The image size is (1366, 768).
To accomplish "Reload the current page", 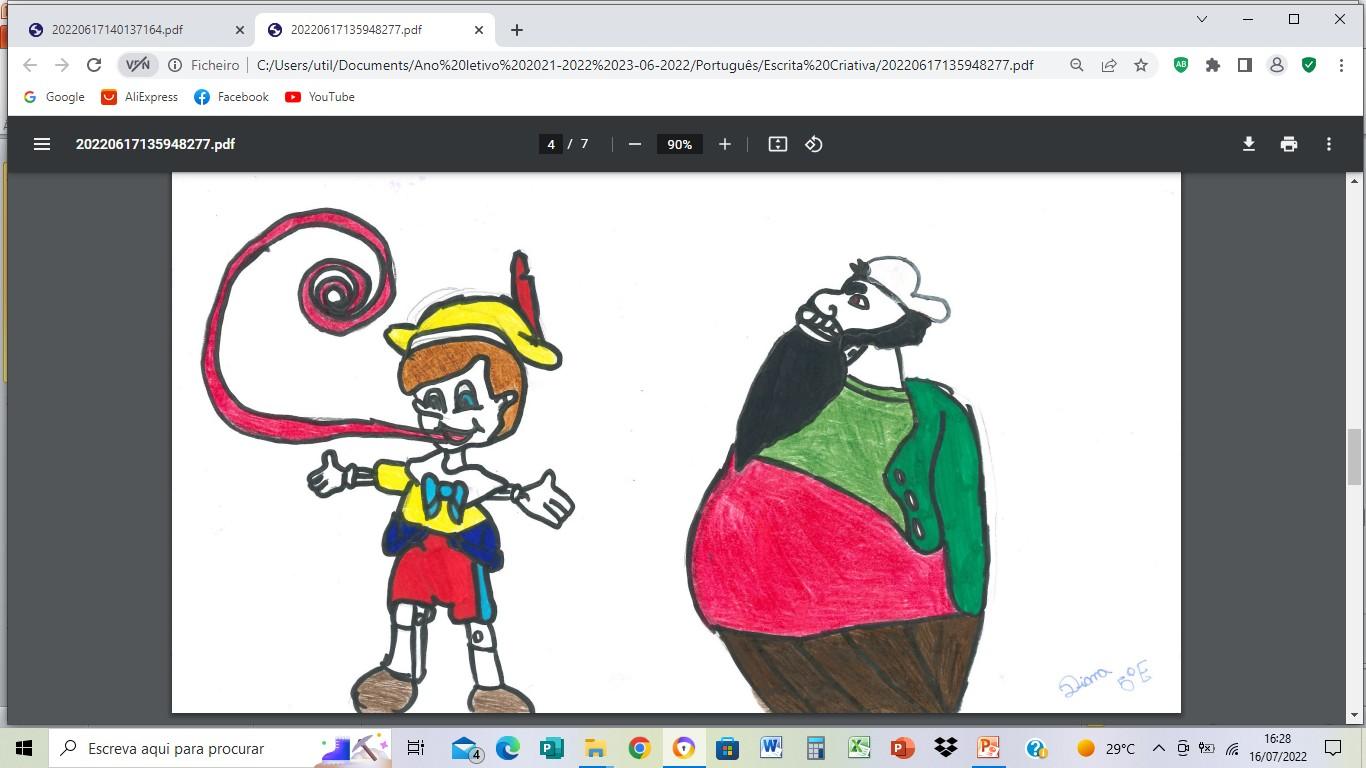I will [94, 65].
